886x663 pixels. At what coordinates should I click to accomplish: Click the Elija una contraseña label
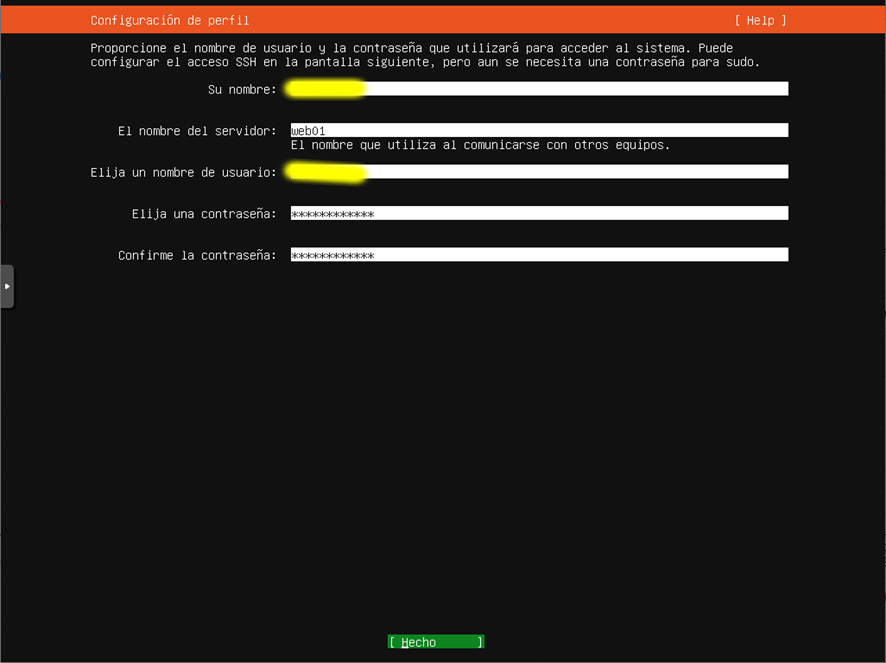click(x=204, y=214)
